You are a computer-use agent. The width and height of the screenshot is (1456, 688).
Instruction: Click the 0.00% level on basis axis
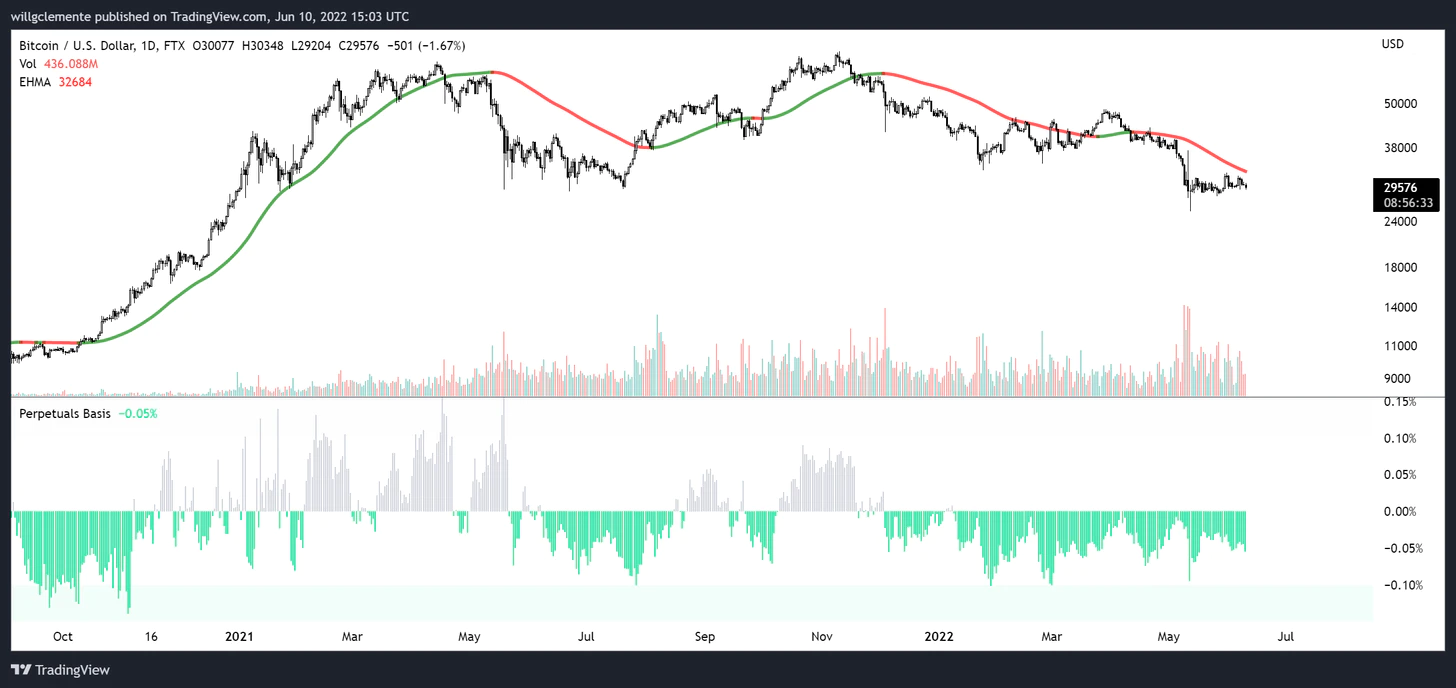[1400, 512]
